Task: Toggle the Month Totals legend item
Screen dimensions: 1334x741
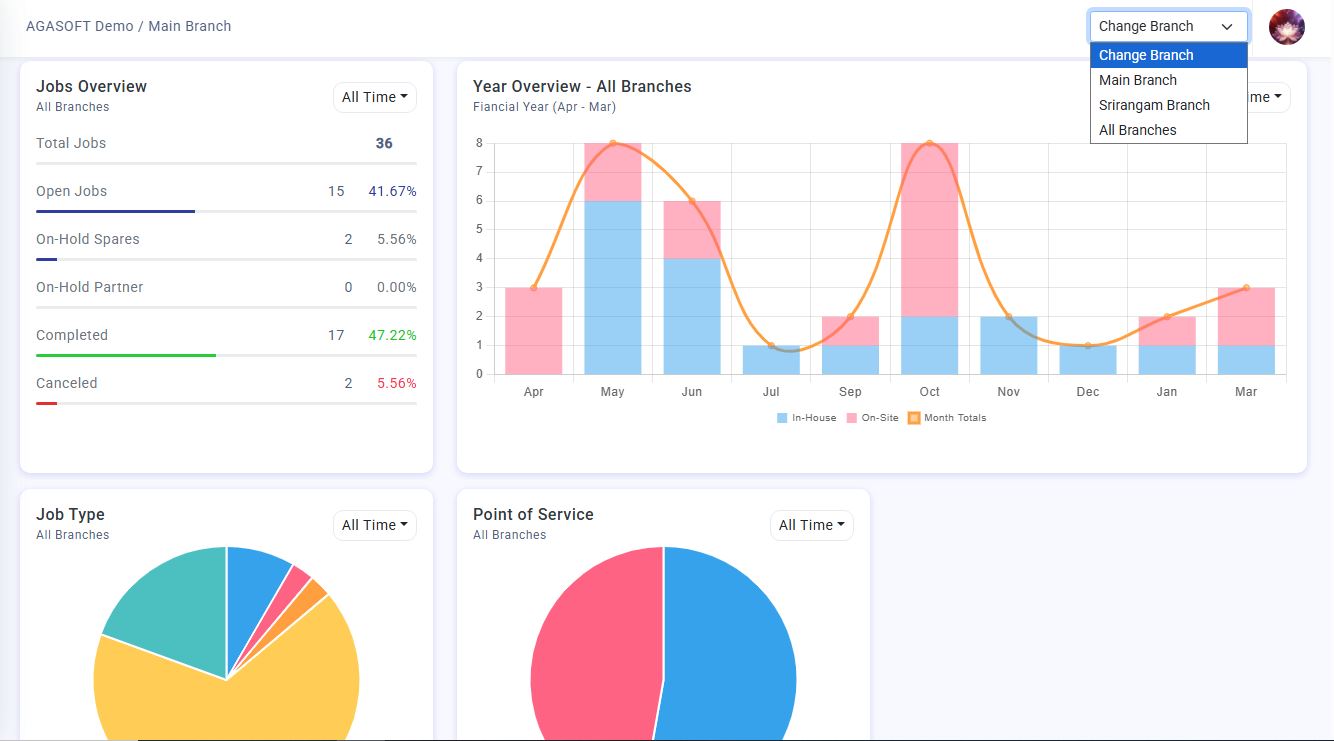Action: (x=946, y=418)
